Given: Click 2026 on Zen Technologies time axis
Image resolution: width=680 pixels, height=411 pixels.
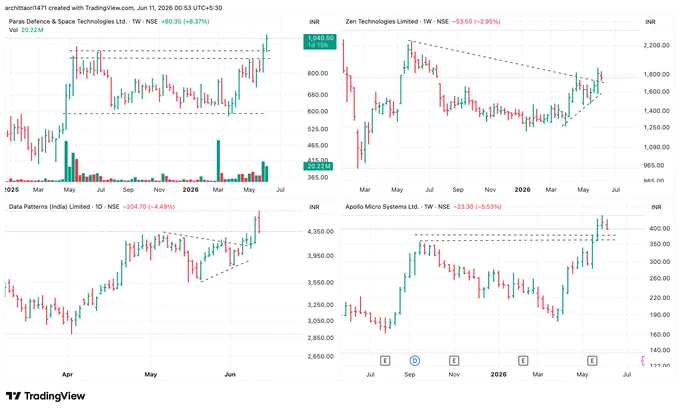Looking at the screenshot, I should click(x=522, y=189).
